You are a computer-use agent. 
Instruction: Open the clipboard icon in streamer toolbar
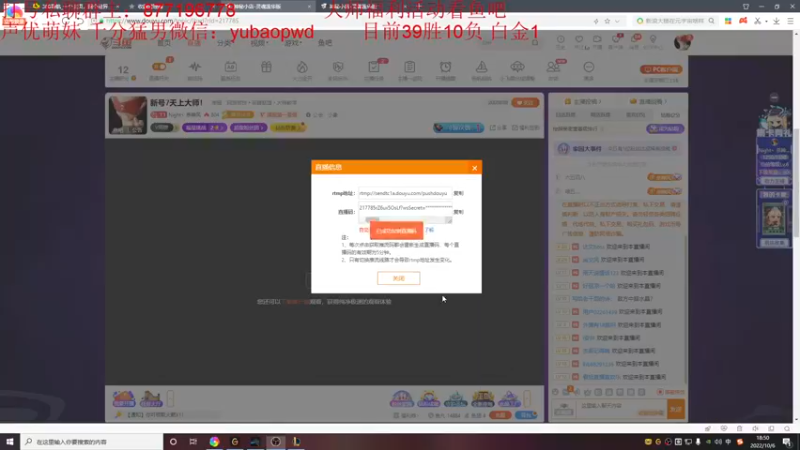point(410,67)
